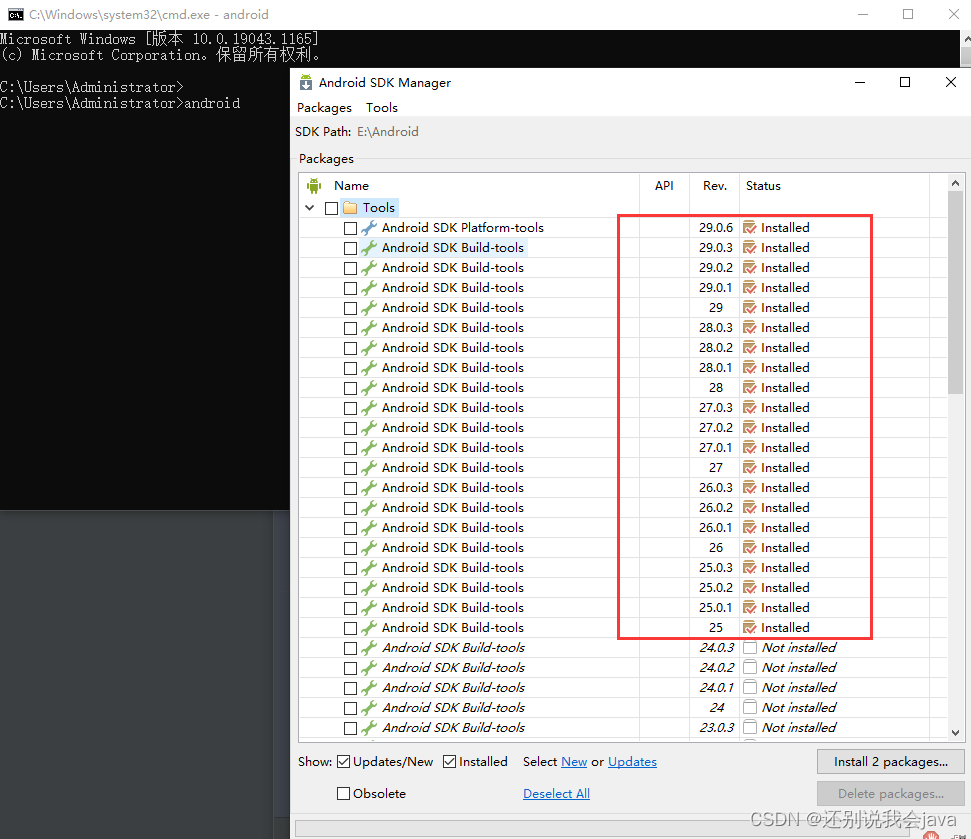Click the Tools folder icon
Screen dimensions: 971x839
[x=350, y=207]
